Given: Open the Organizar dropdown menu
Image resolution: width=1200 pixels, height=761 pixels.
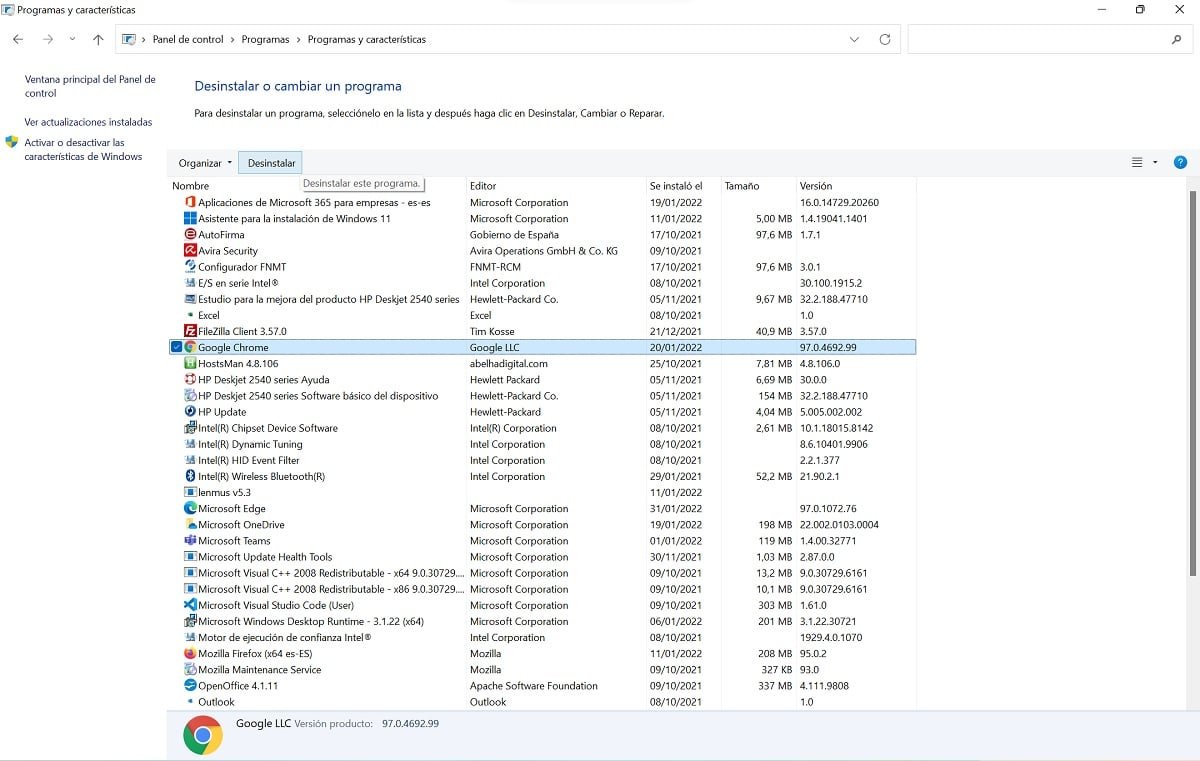Looking at the screenshot, I should pos(205,163).
